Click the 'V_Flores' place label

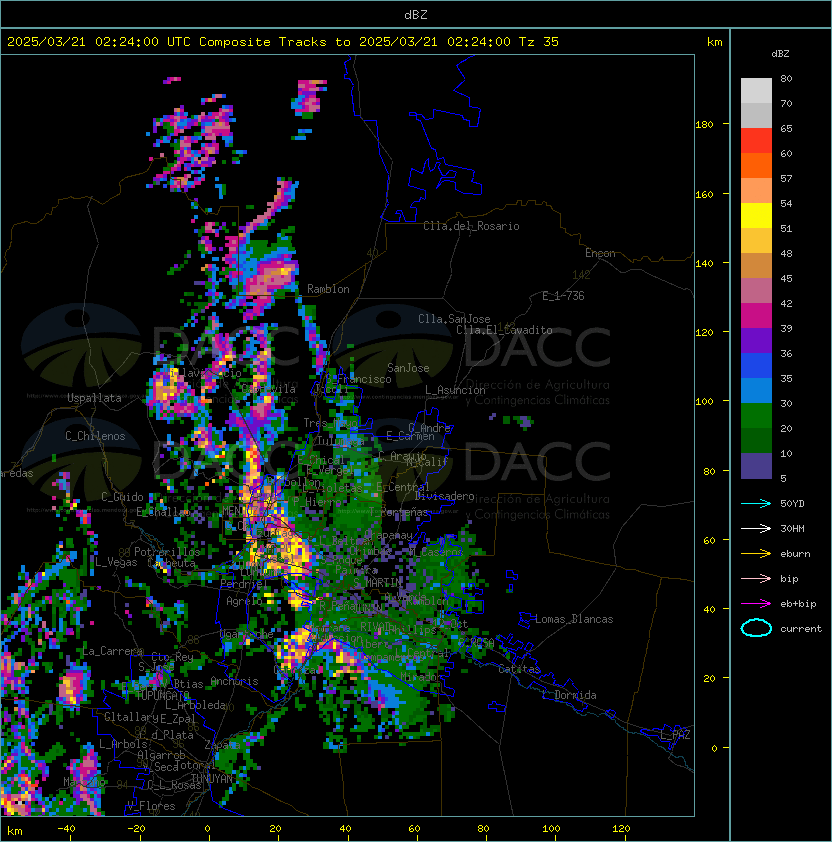click(151, 806)
